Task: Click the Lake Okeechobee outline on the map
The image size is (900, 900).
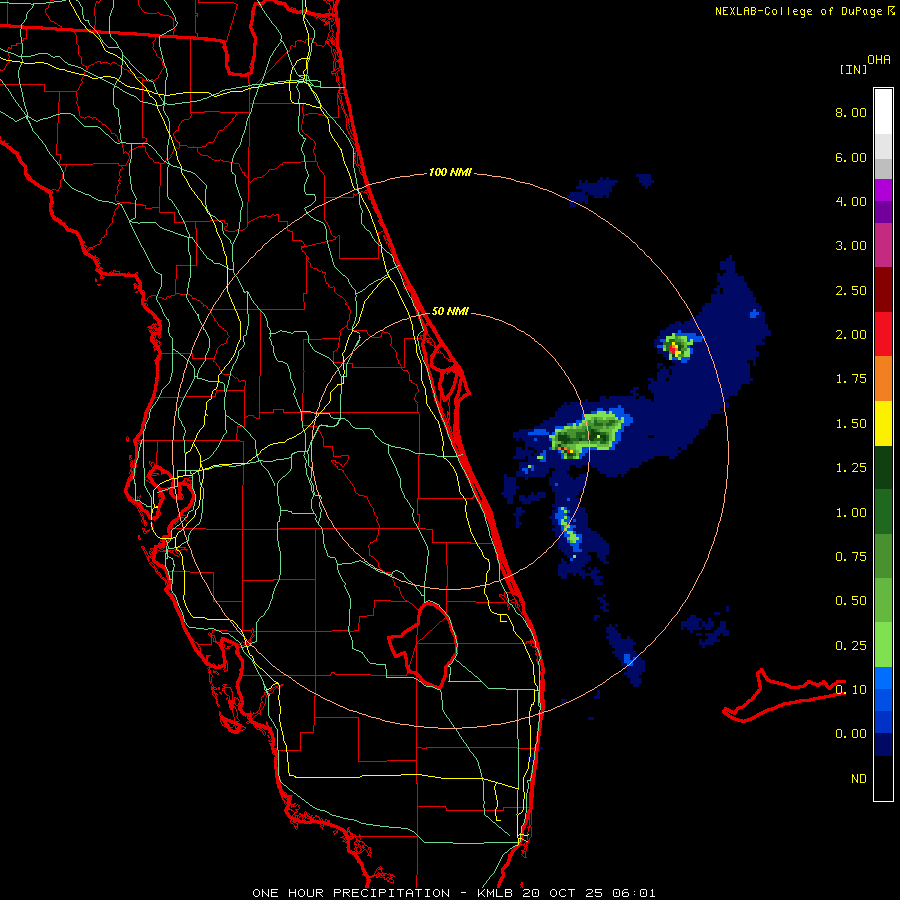Action: point(424,646)
